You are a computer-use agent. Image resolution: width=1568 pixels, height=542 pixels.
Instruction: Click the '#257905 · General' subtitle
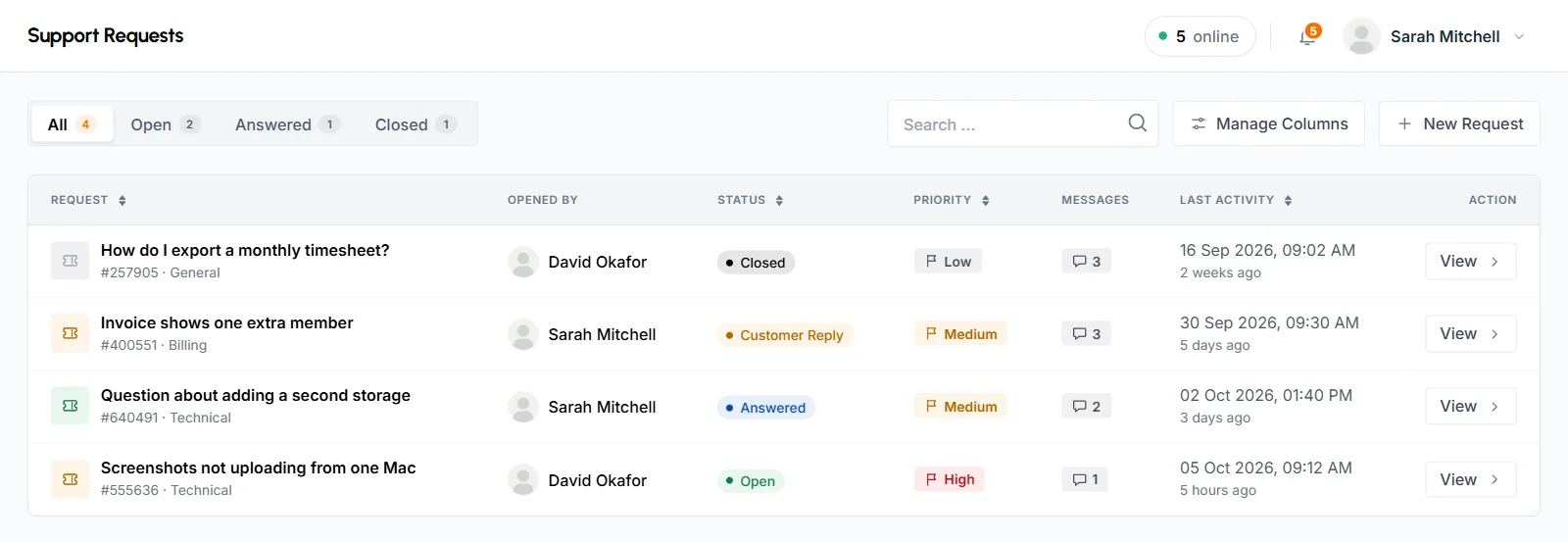[x=161, y=272]
